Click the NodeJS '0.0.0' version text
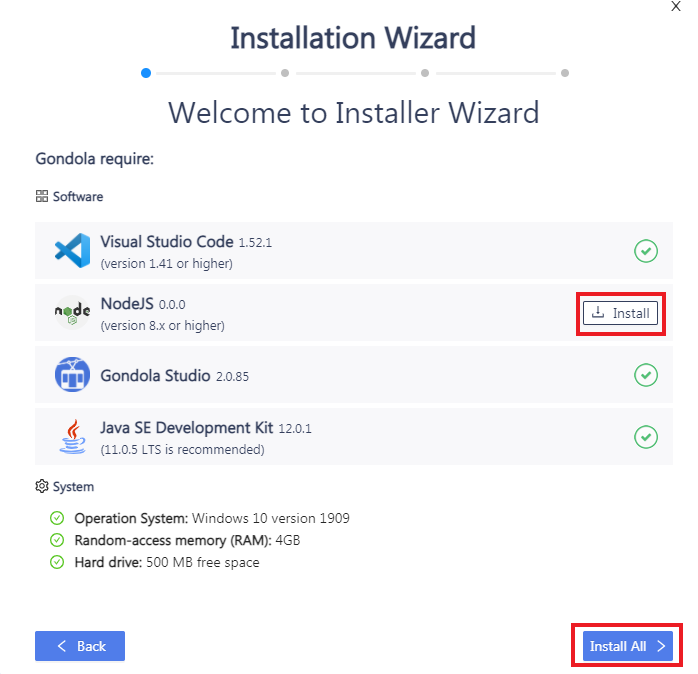698x674 pixels. [172, 305]
